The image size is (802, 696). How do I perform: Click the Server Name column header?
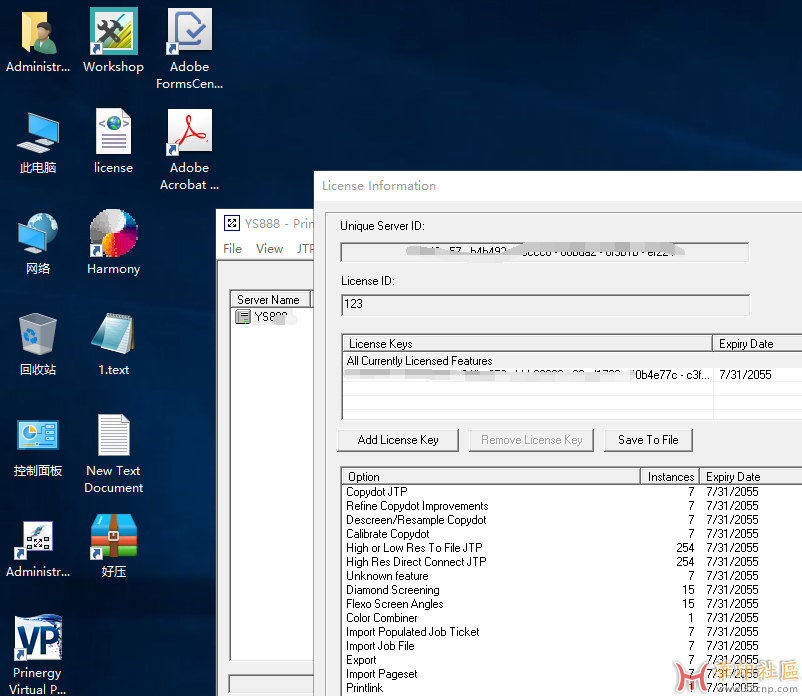[271, 300]
